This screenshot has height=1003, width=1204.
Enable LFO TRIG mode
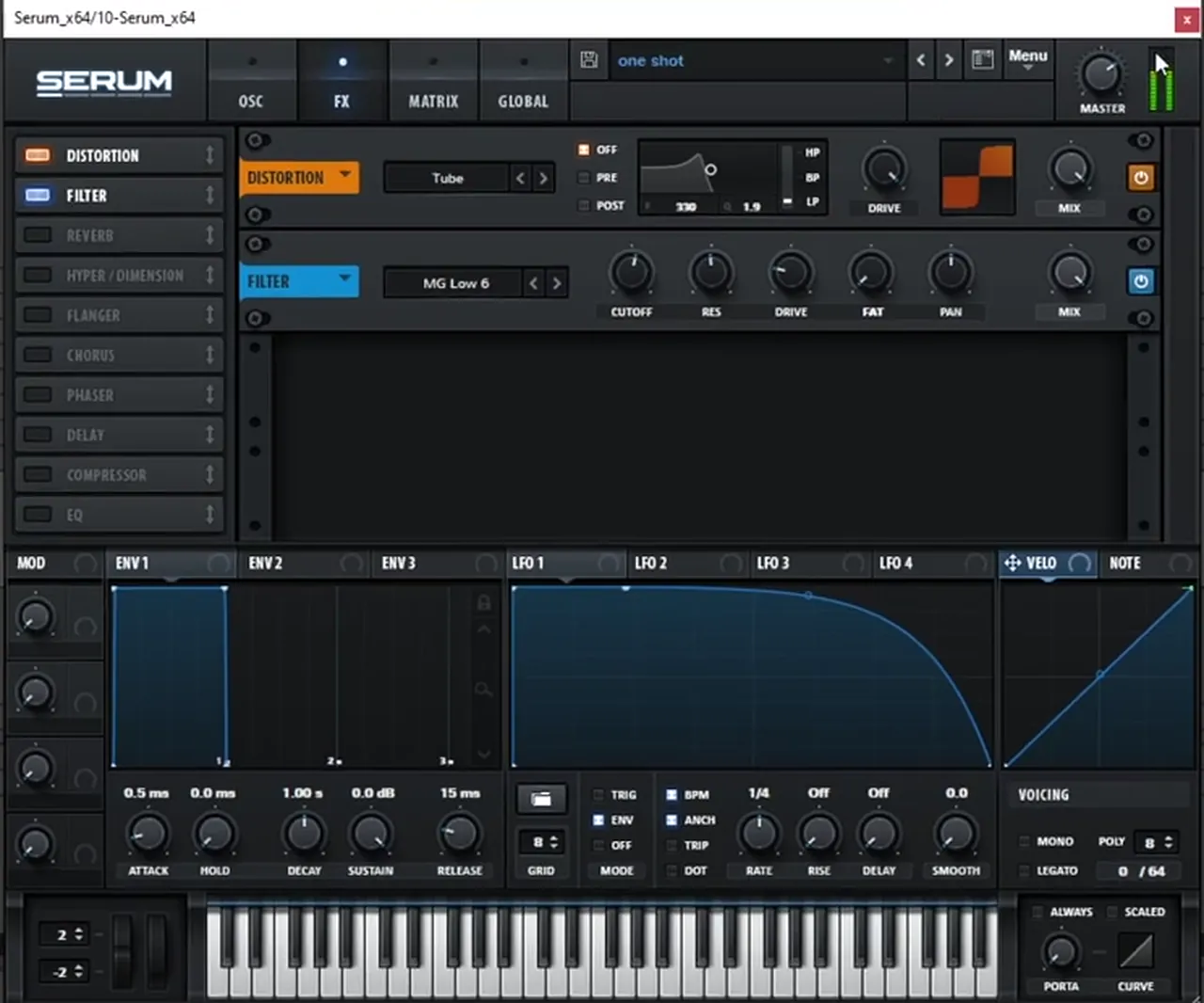coord(598,795)
